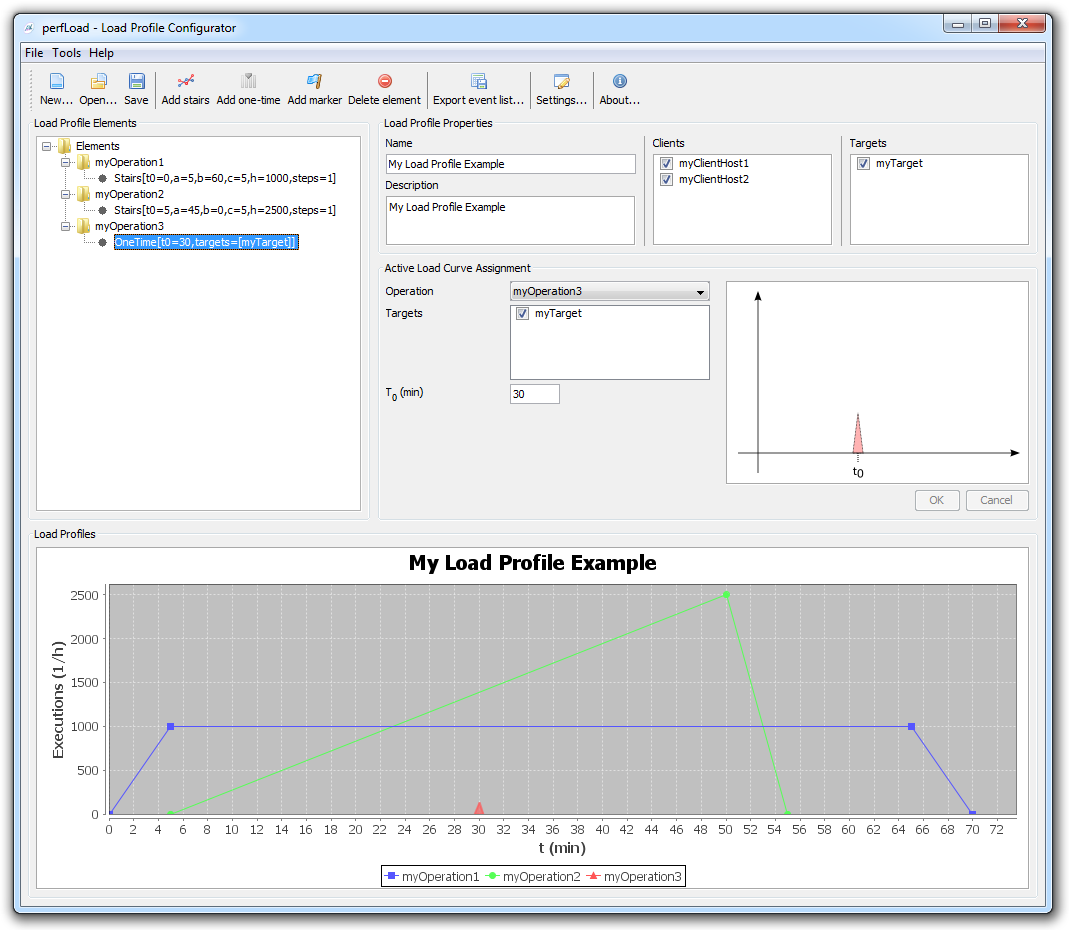Viewport: 1069px width, 930px height.
Task: Click the myOperation1 tree label
Action: [130, 162]
